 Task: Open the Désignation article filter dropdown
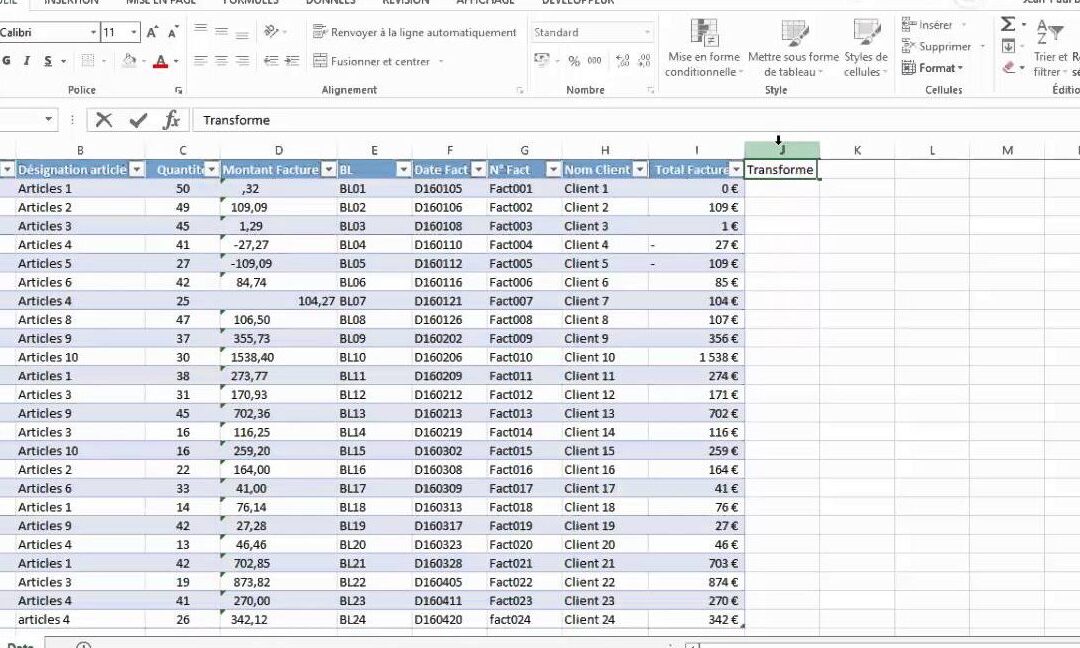click(x=136, y=169)
